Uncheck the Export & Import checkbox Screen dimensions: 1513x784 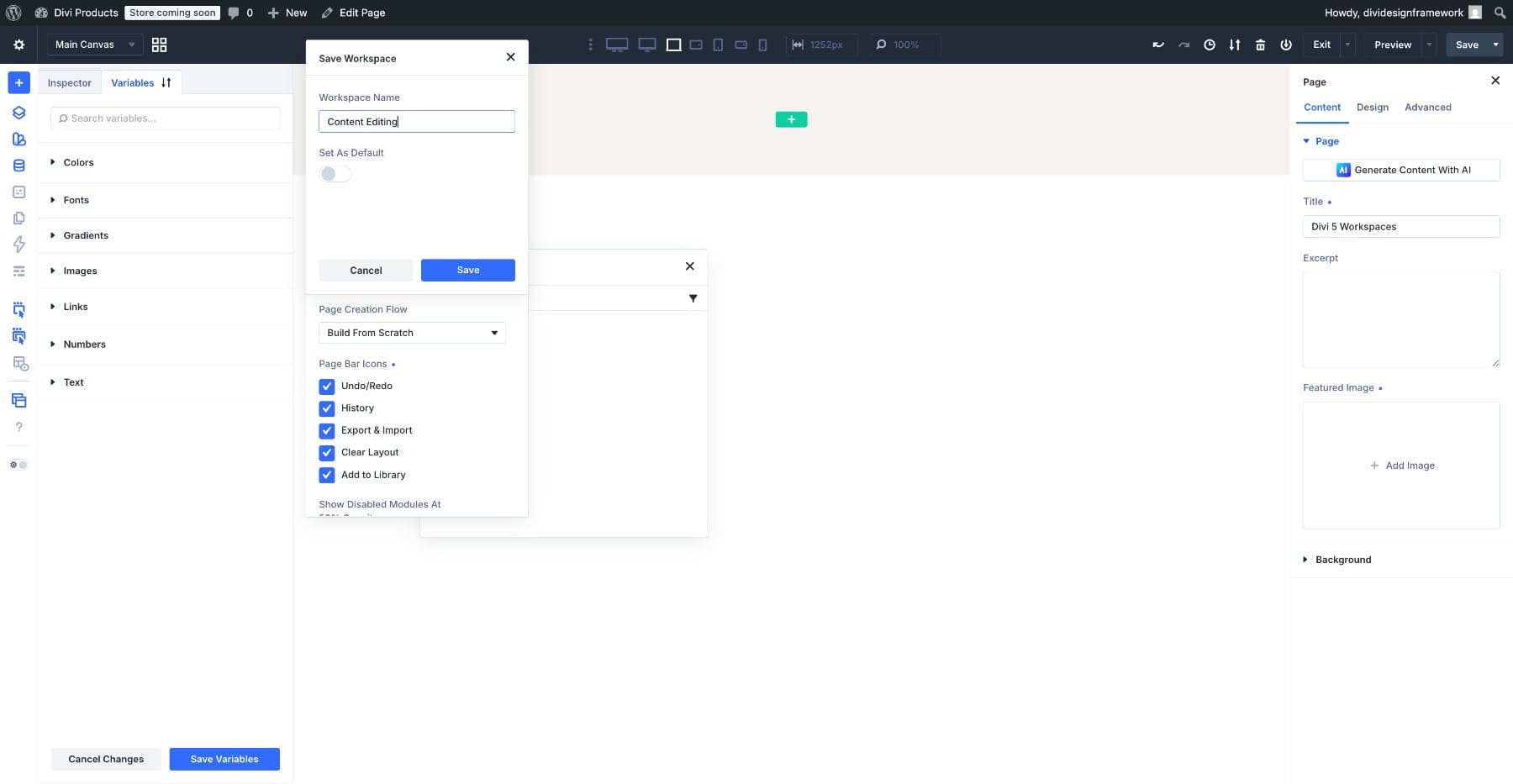tap(327, 430)
